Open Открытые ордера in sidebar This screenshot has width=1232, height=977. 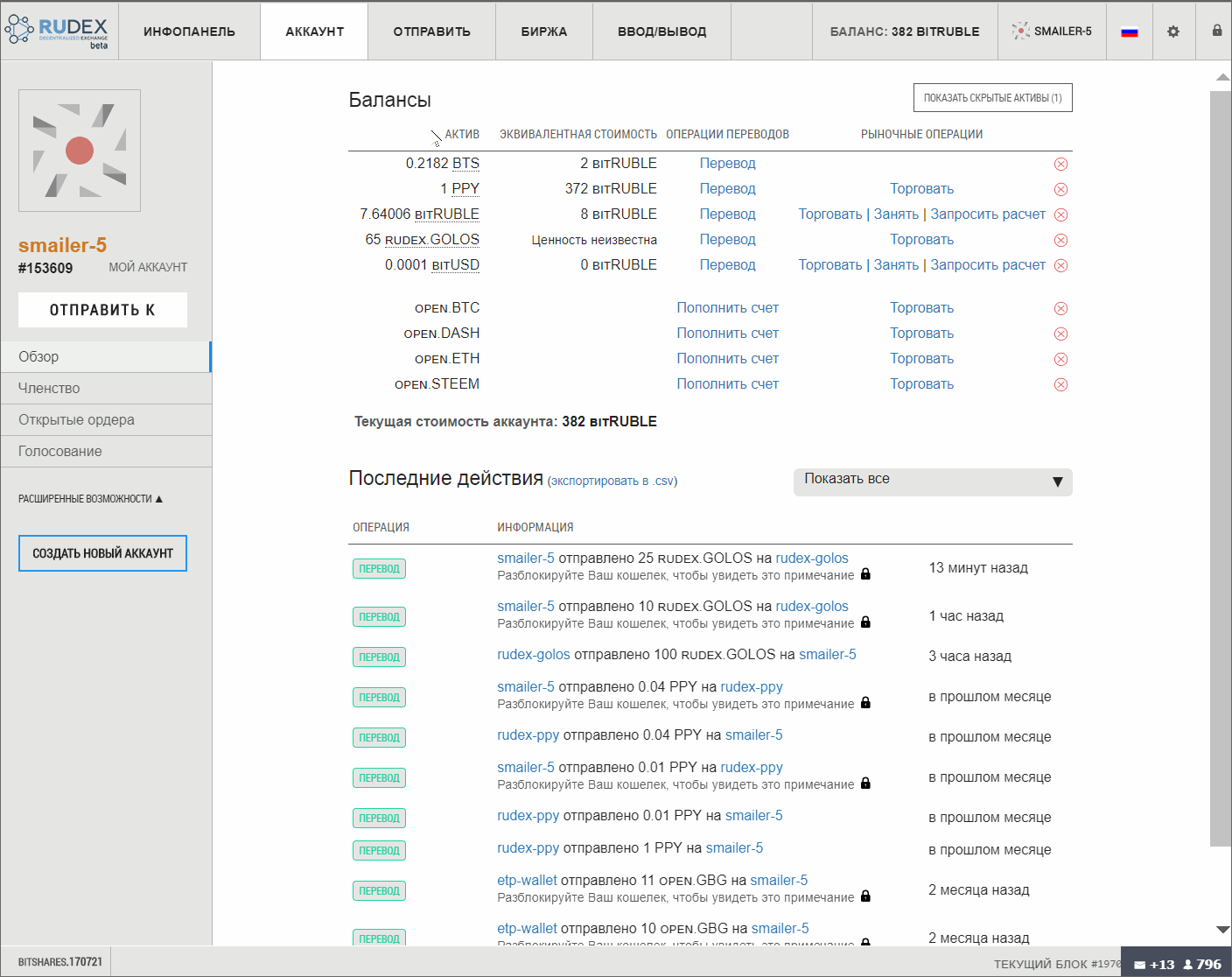(x=106, y=419)
